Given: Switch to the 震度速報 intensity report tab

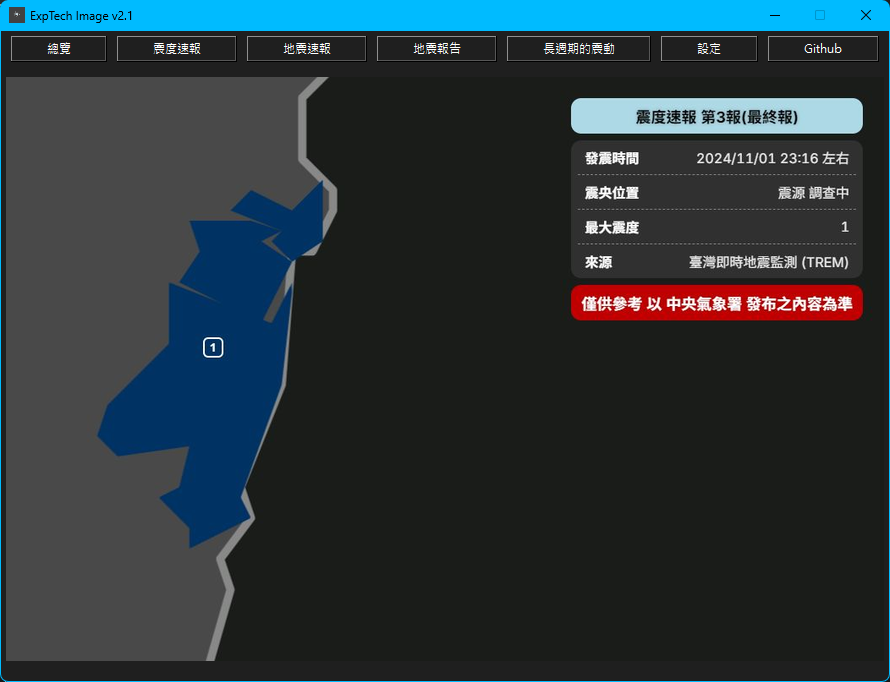Looking at the screenshot, I should (x=176, y=48).
